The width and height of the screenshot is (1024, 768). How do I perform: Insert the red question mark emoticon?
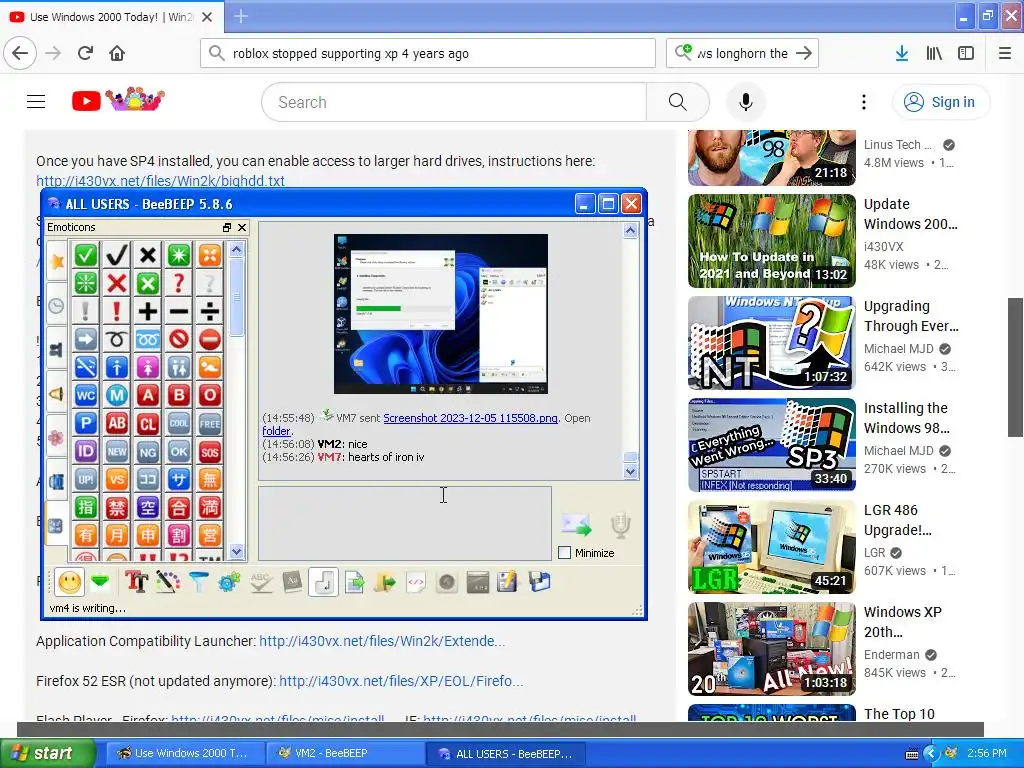178,283
